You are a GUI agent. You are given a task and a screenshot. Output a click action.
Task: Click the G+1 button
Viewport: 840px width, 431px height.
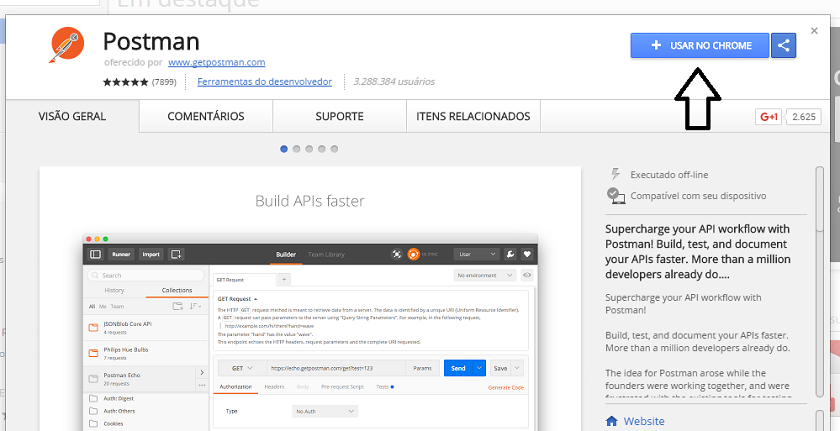coord(769,117)
